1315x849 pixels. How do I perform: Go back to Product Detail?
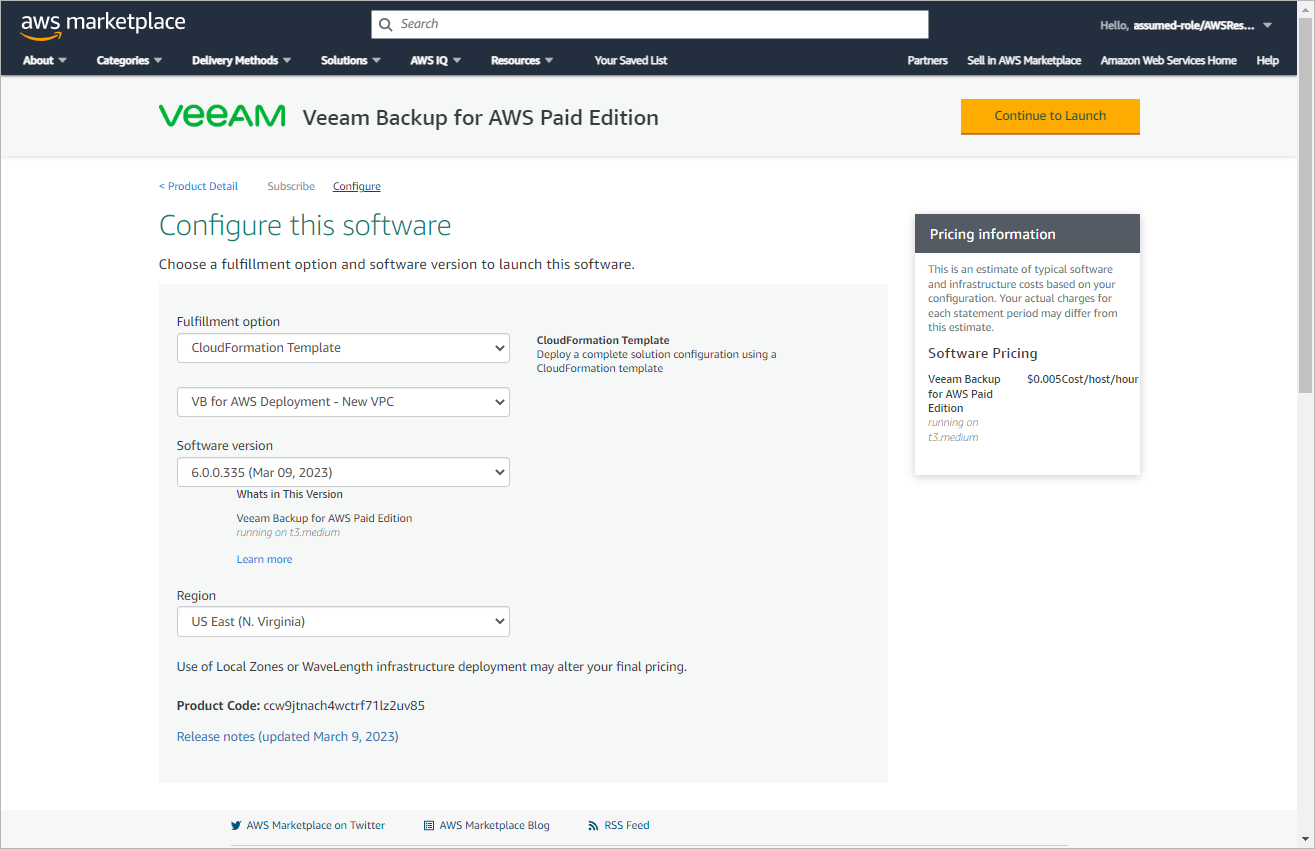(199, 186)
